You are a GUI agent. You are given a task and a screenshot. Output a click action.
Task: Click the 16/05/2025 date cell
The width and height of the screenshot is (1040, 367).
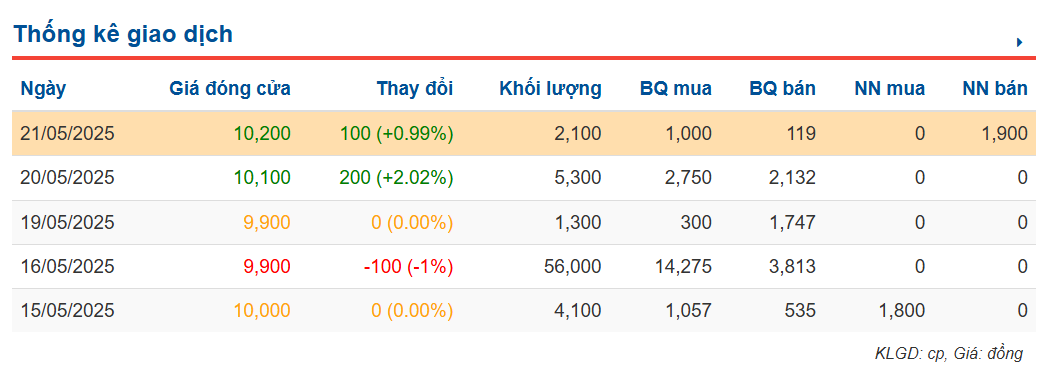[68, 267]
